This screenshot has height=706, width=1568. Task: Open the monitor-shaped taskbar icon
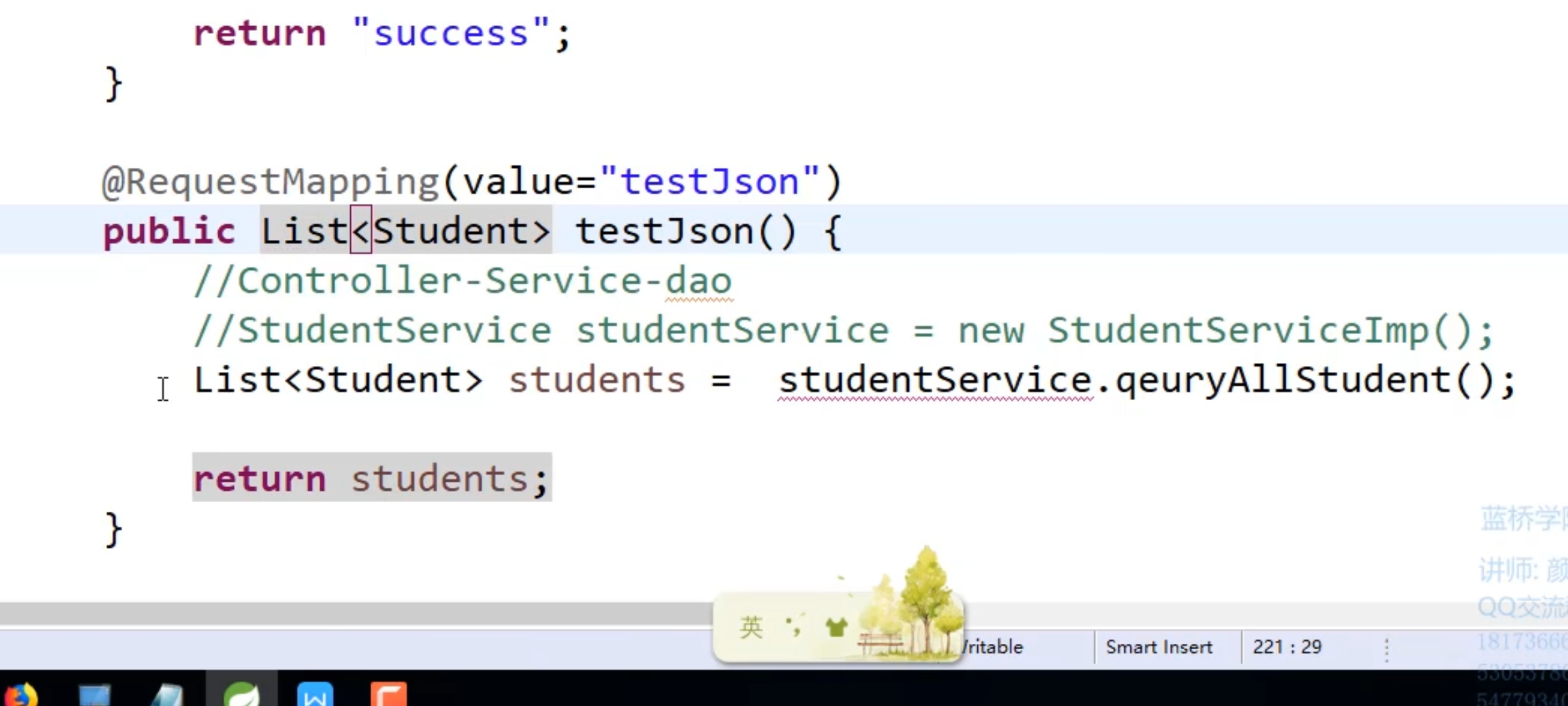[x=95, y=695]
